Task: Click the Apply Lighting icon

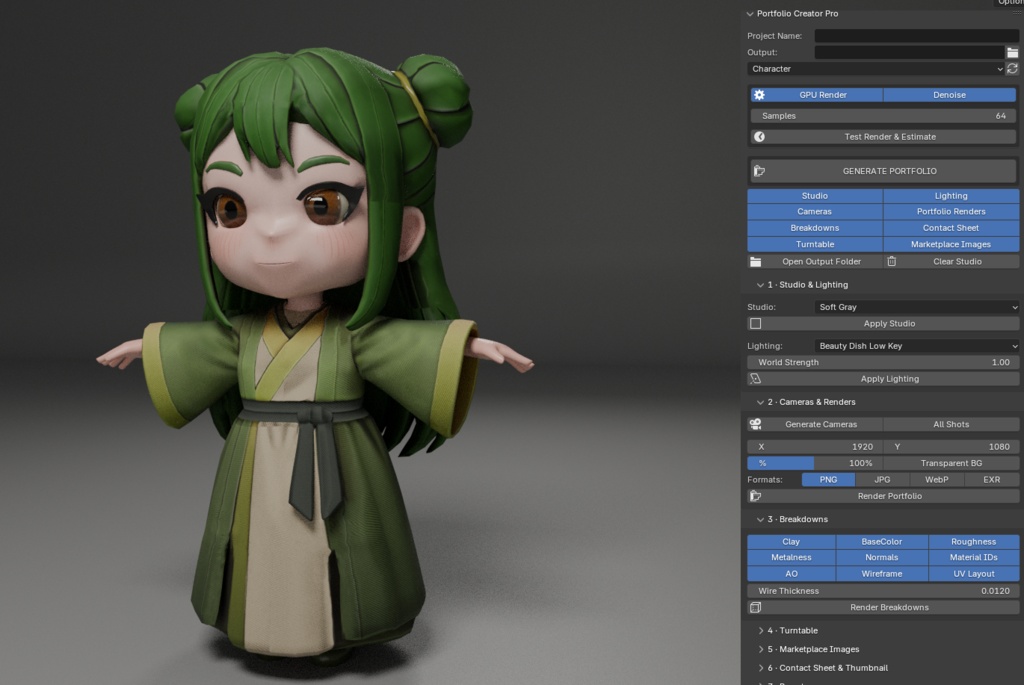Action: tap(756, 379)
